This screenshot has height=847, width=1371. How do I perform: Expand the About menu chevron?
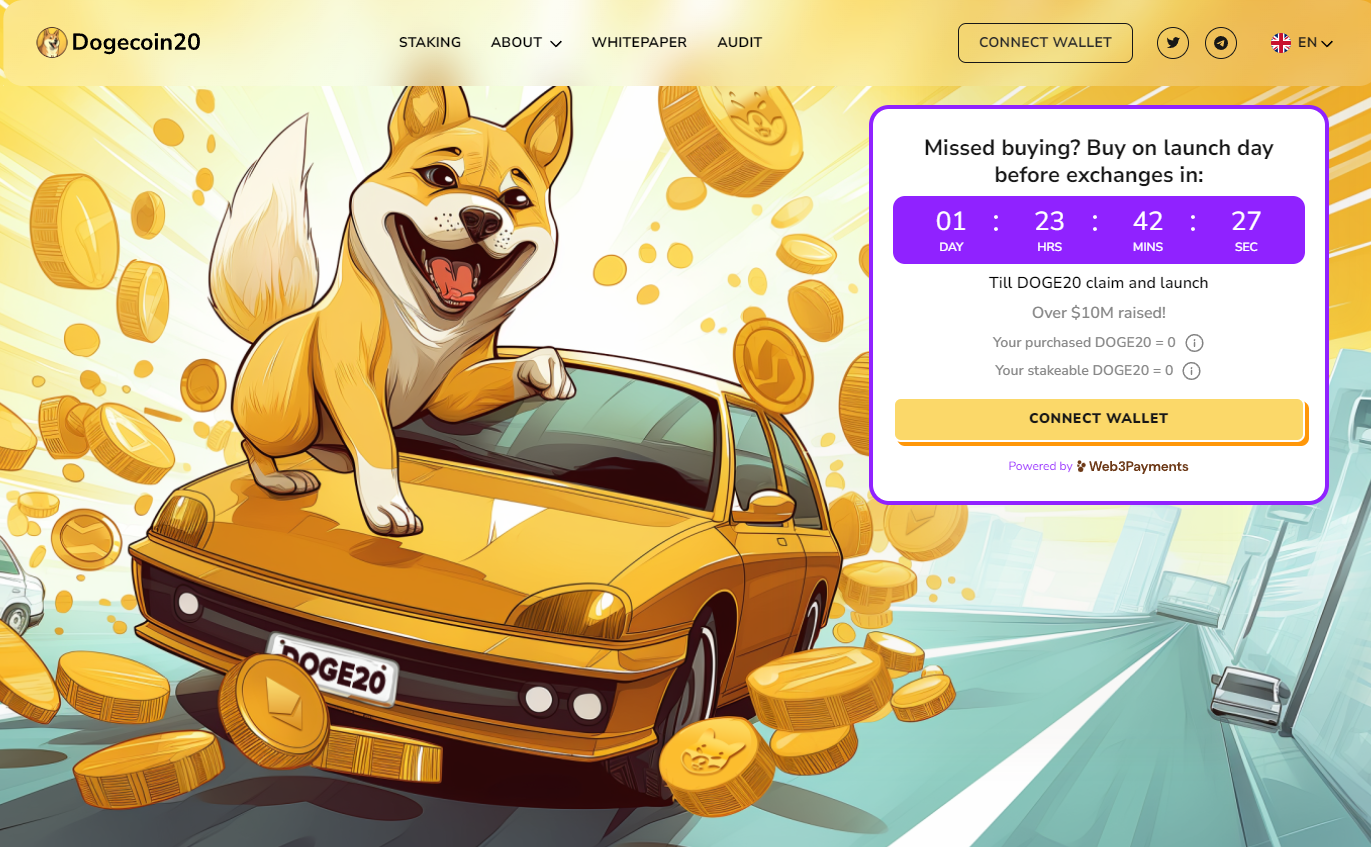(x=556, y=44)
